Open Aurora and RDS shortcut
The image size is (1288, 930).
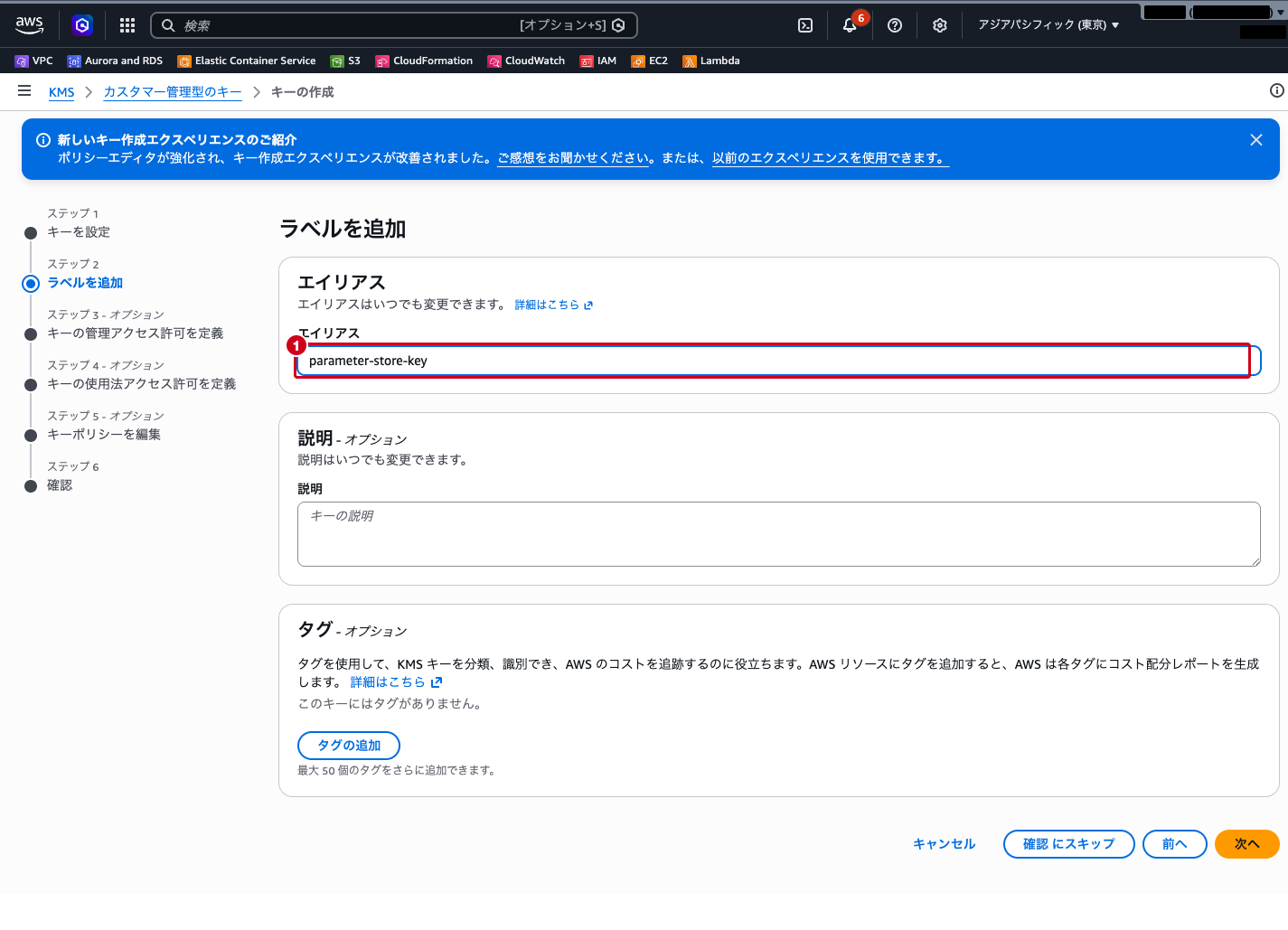115,61
